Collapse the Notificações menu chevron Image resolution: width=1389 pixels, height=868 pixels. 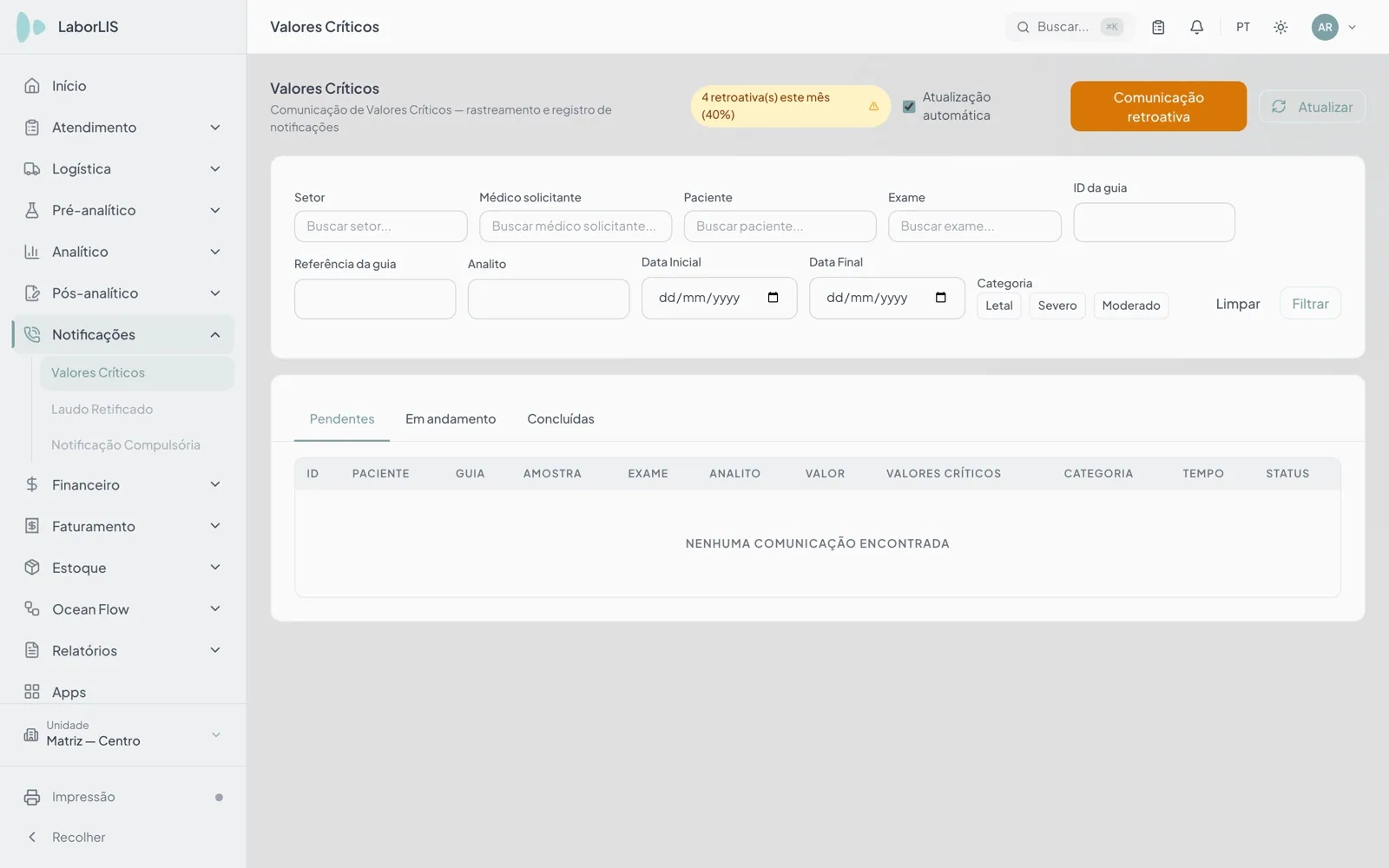click(x=215, y=335)
